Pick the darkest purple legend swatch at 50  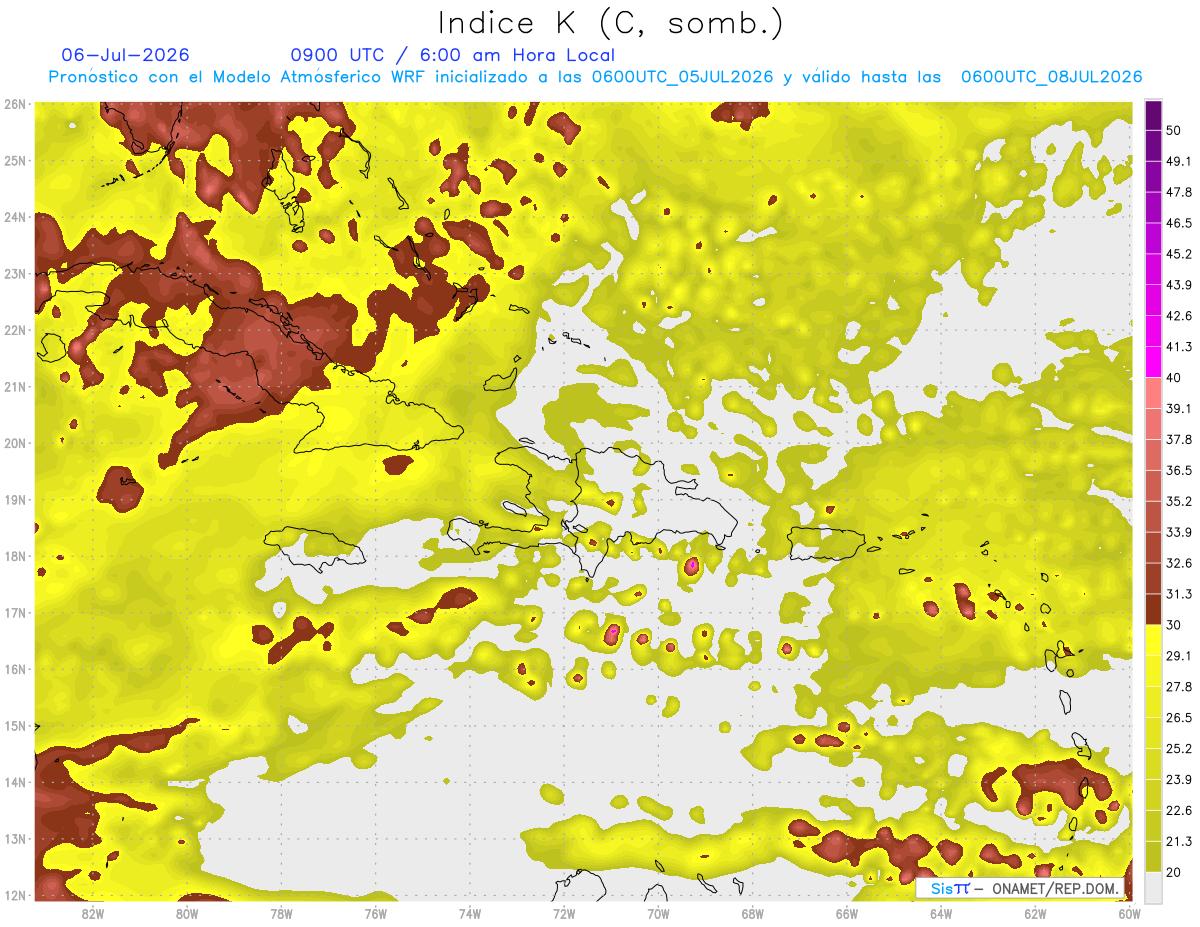pos(1153,115)
